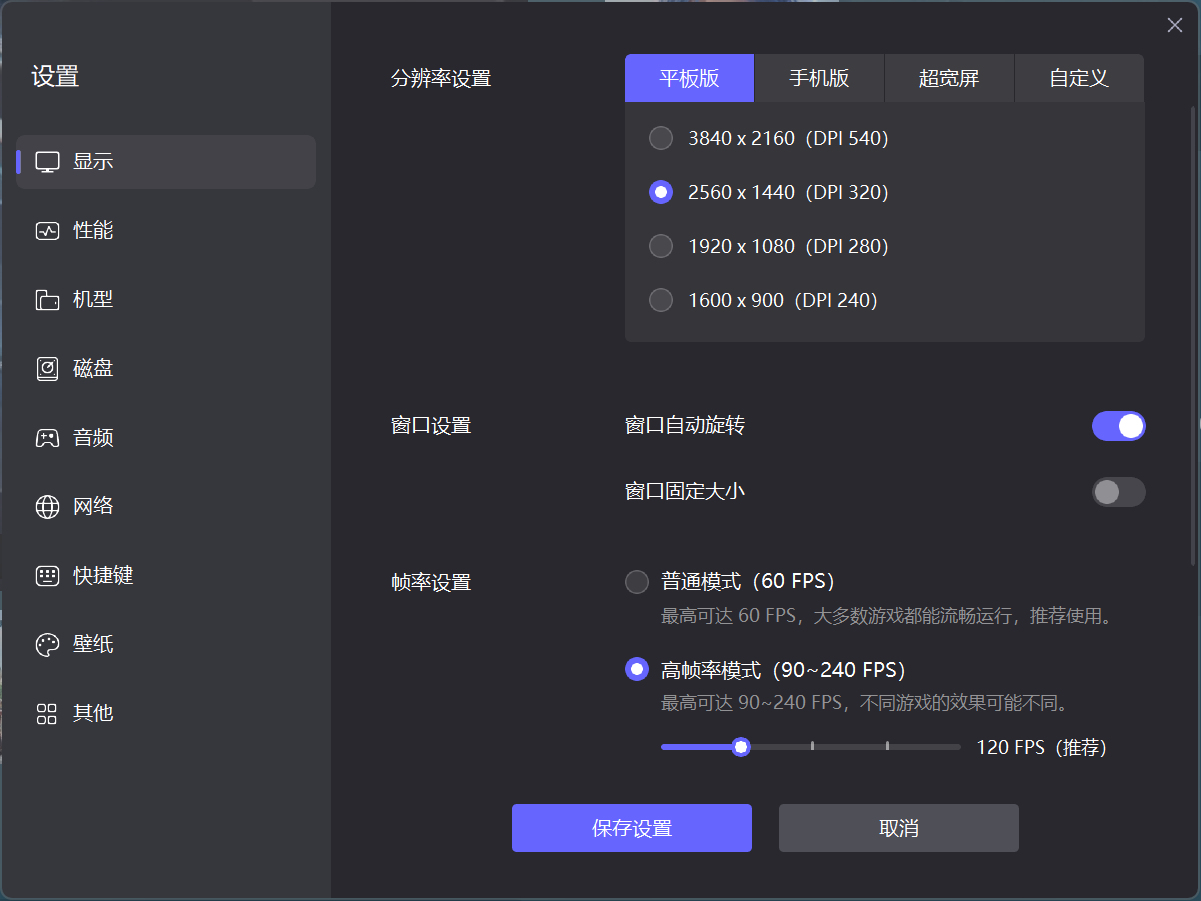Screen dimensions: 1201x901
Task: Enable 窗口固定大小 fixed window size
Action: tap(1118, 492)
